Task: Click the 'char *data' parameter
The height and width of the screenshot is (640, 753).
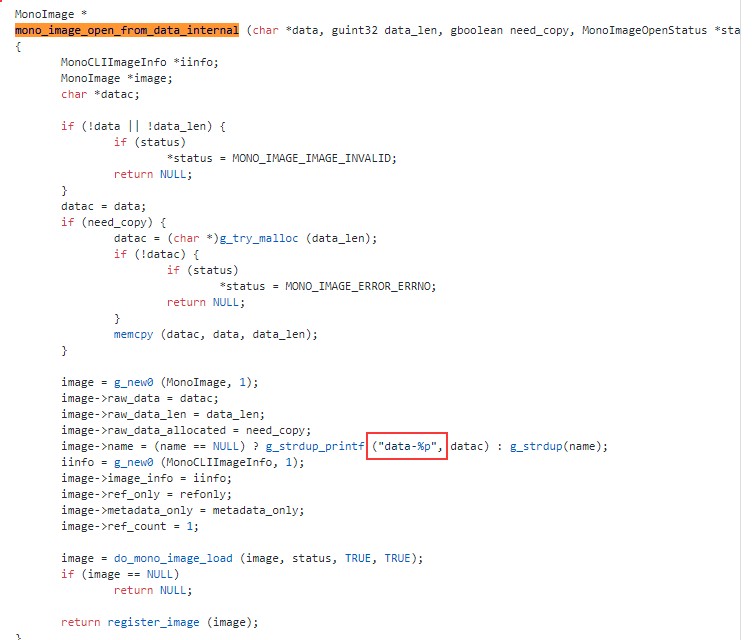Action: click(285, 30)
